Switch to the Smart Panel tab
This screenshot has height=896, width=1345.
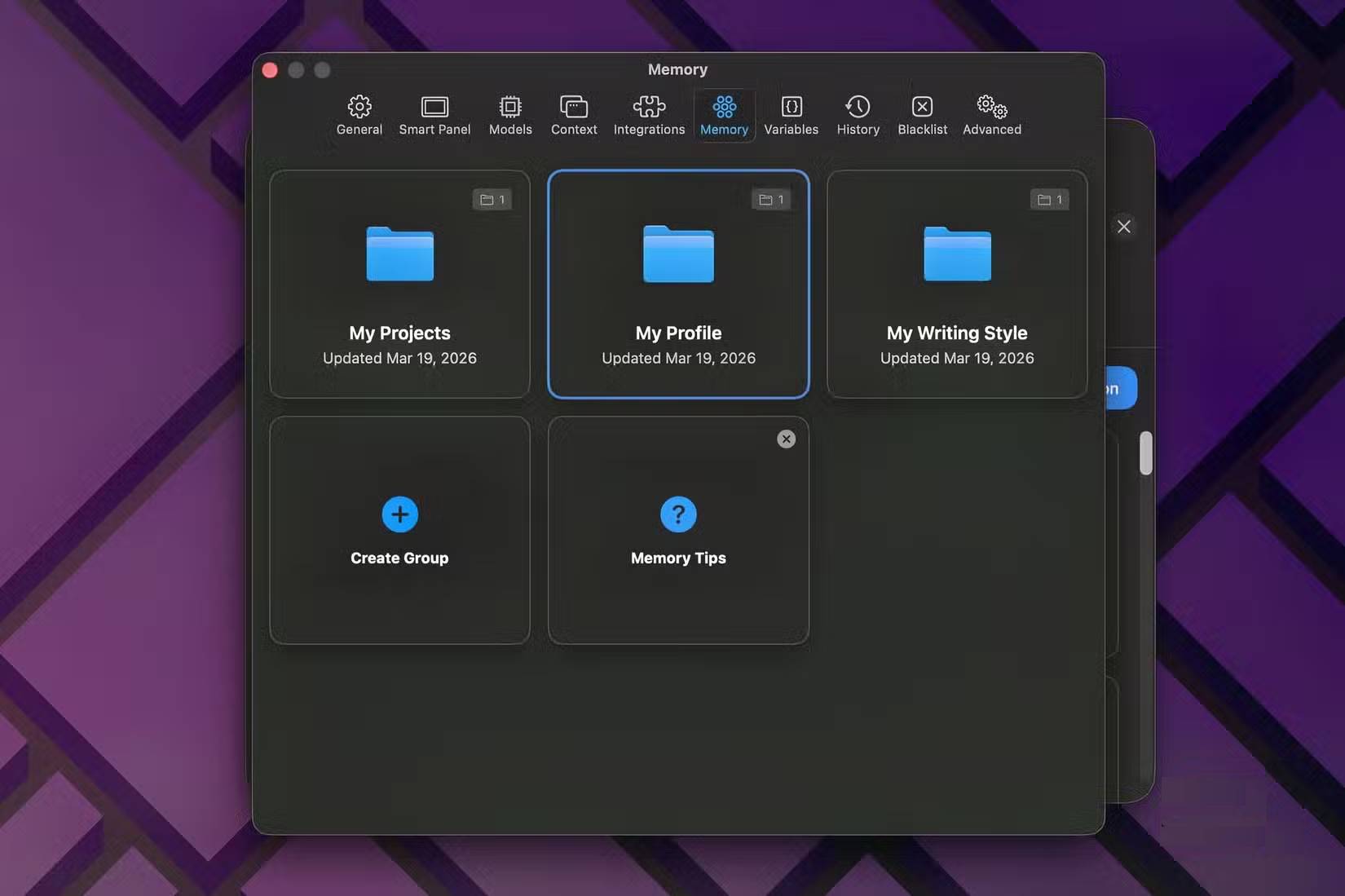click(434, 115)
